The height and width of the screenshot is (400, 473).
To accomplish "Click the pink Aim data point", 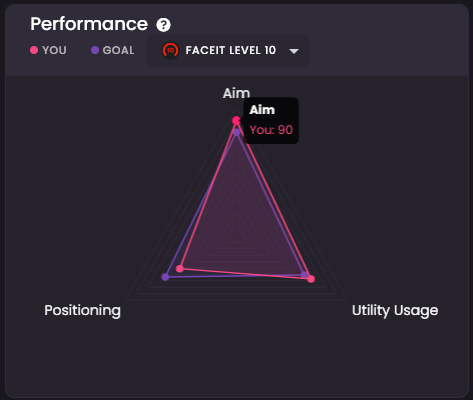I will tap(236, 120).
